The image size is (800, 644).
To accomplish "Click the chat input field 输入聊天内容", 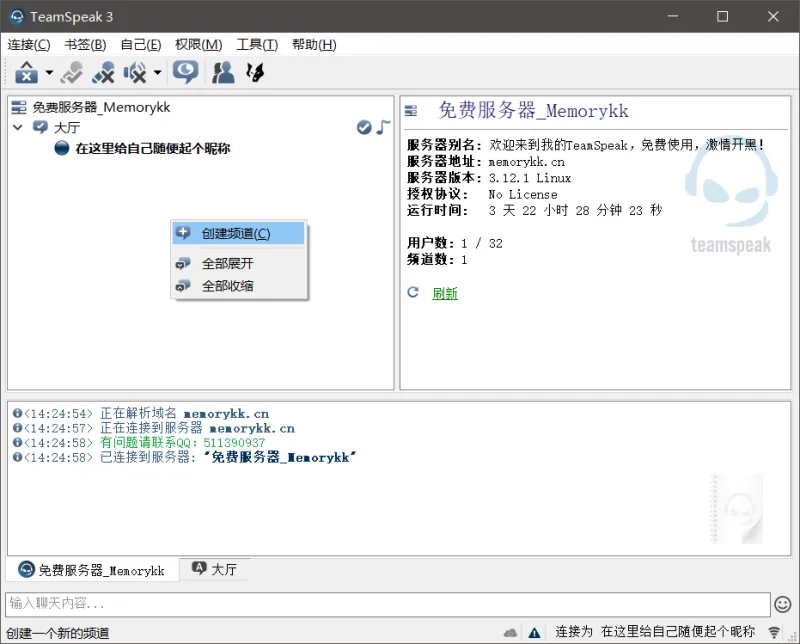I will [388, 604].
